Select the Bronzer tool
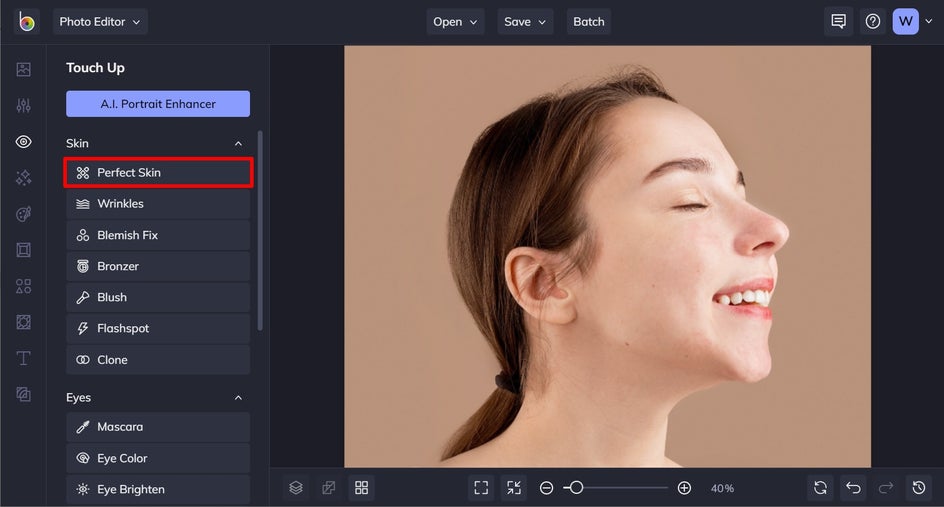944x507 pixels. [158, 266]
